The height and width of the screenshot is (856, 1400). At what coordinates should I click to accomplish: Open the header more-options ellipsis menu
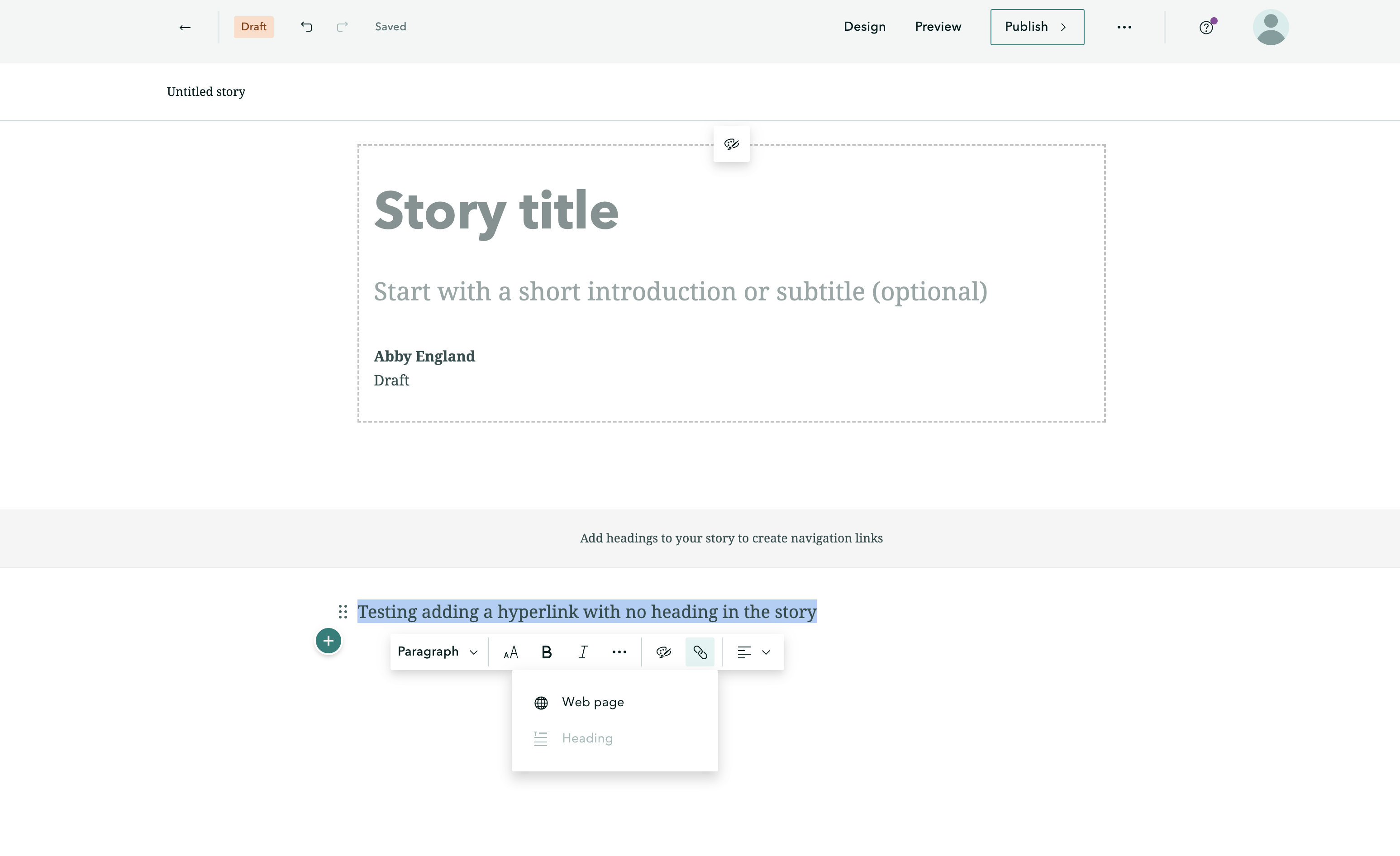coord(1124,27)
